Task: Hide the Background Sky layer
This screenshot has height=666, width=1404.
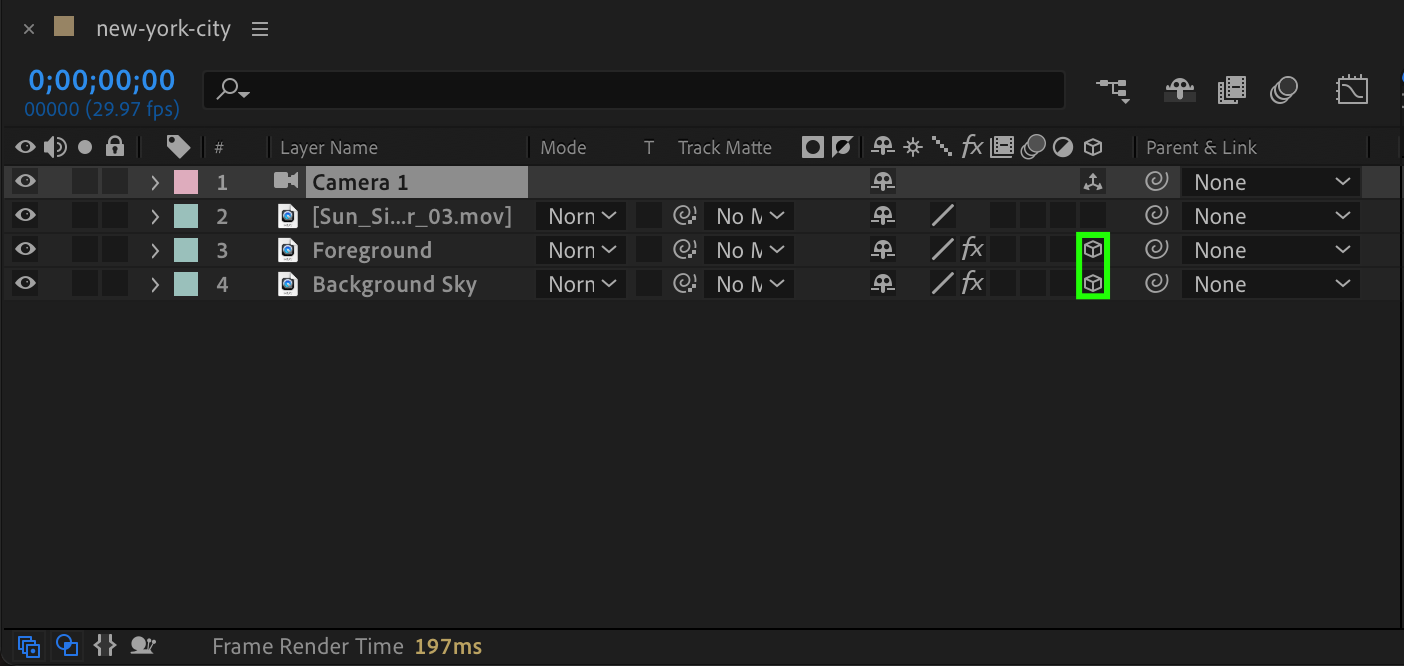Action: pos(25,284)
